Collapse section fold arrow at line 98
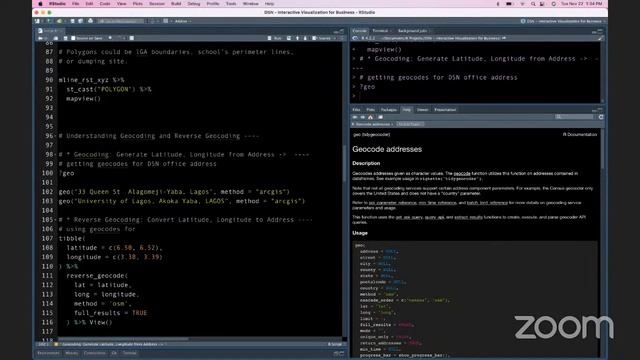 pyautogui.click(x=56, y=155)
